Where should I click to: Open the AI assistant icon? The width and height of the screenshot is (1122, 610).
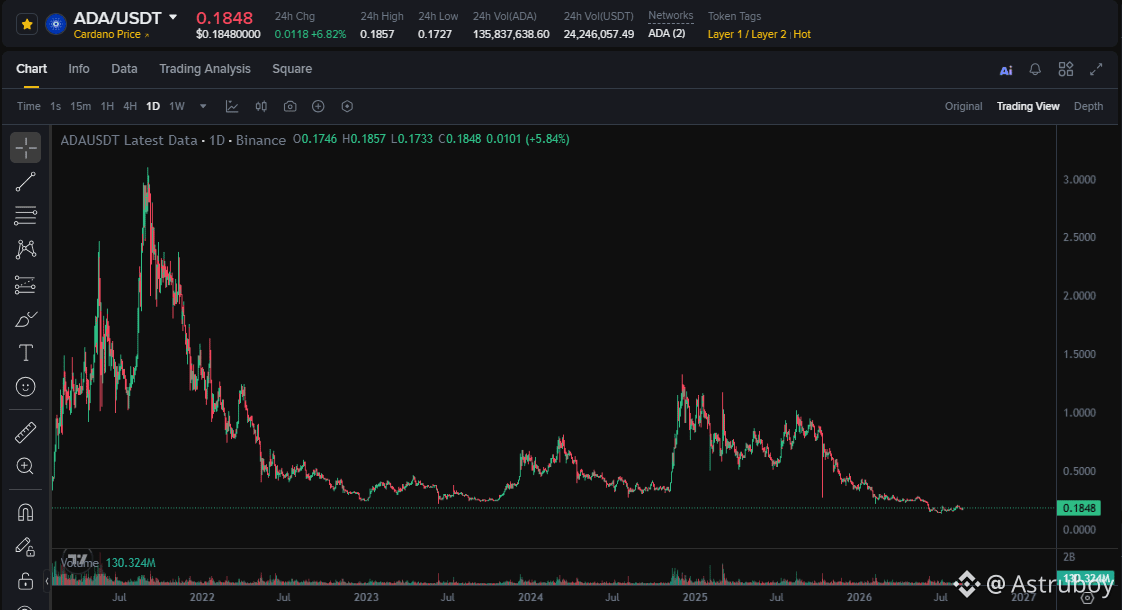pyautogui.click(x=1006, y=70)
